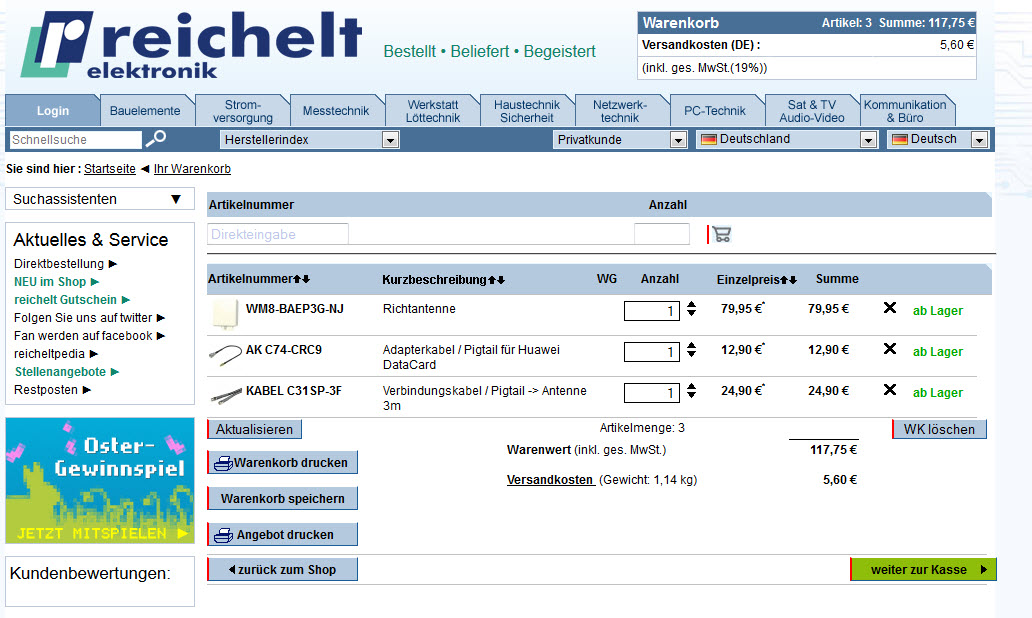1032x618 pixels.
Task: Open Restposten link
Action: pos(52,390)
